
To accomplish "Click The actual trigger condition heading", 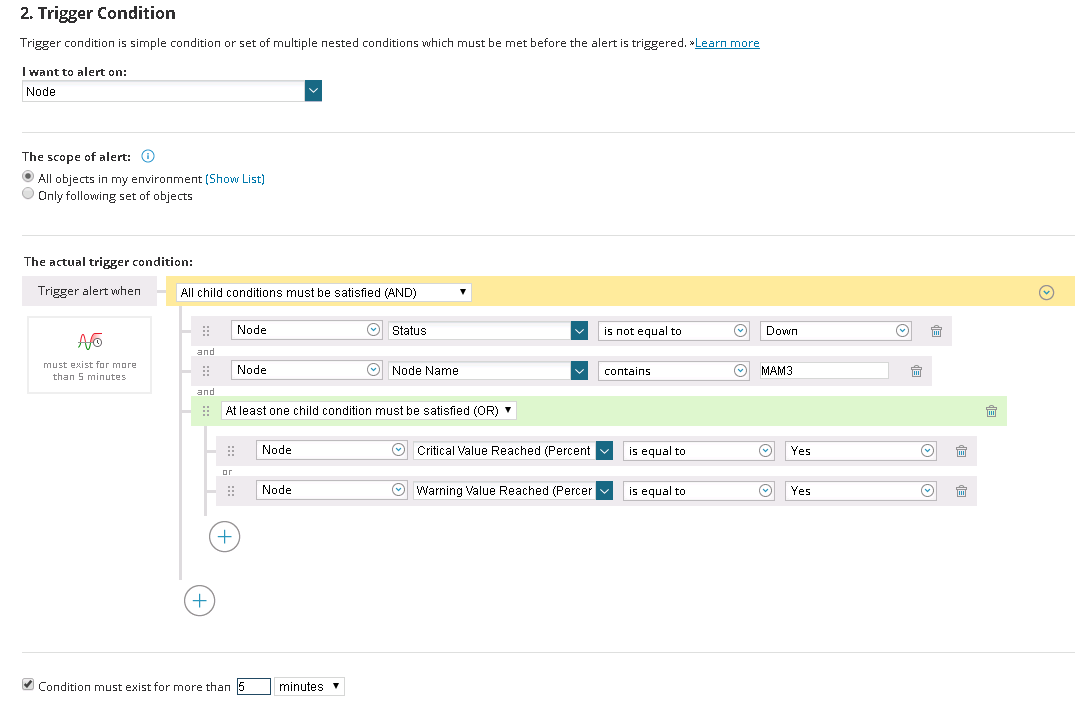I will (108, 261).
